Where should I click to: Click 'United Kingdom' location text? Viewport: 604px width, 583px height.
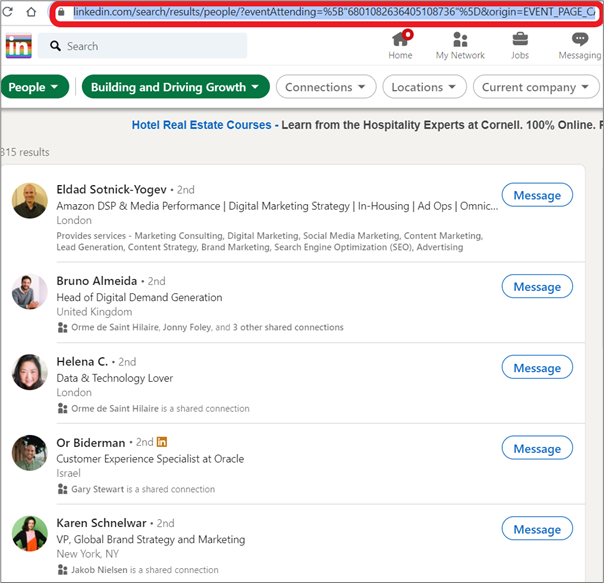tap(94, 312)
